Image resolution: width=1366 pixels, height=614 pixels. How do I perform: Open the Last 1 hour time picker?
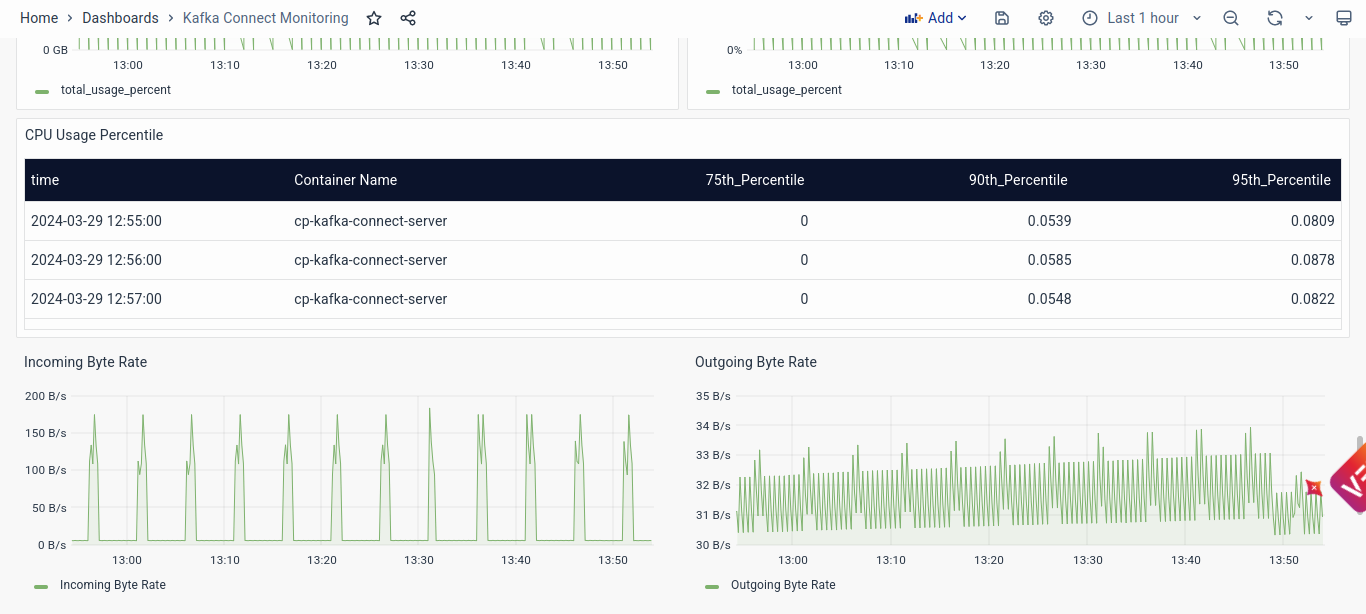point(1141,18)
